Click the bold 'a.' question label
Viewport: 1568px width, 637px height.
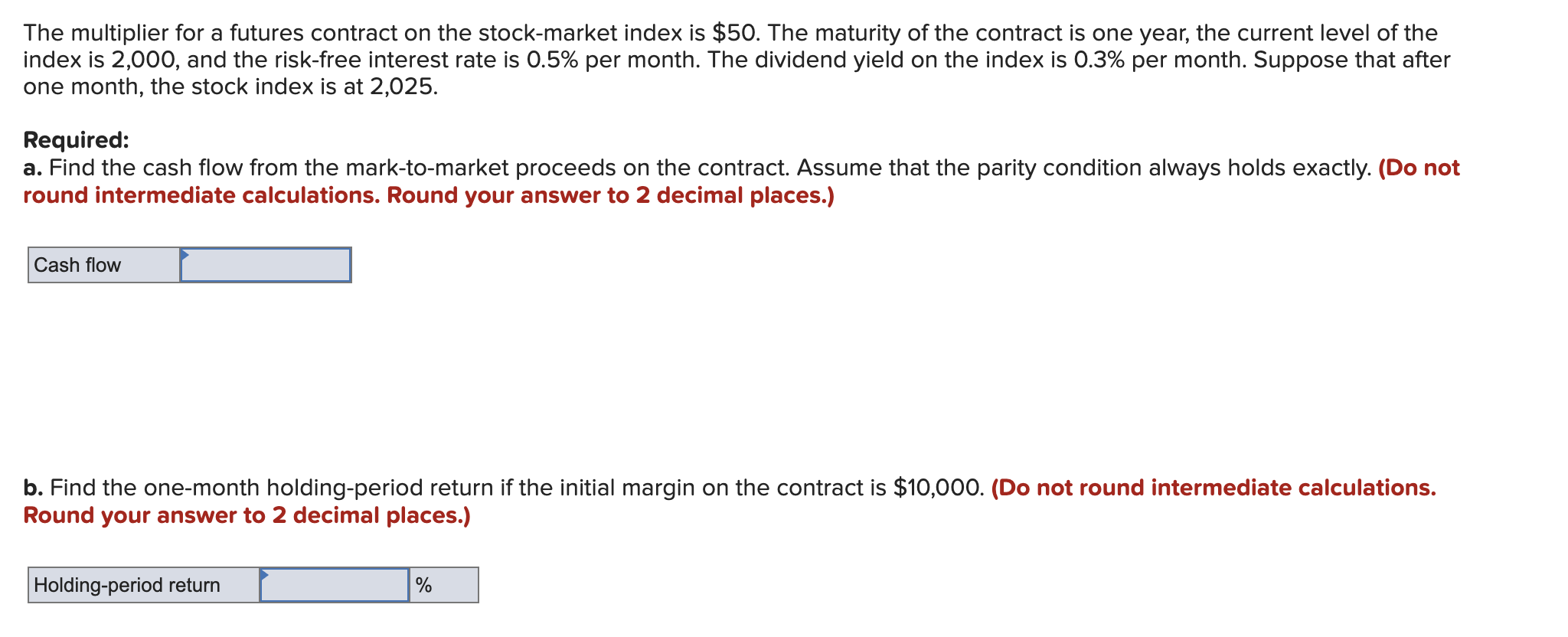pyautogui.click(x=33, y=168)
